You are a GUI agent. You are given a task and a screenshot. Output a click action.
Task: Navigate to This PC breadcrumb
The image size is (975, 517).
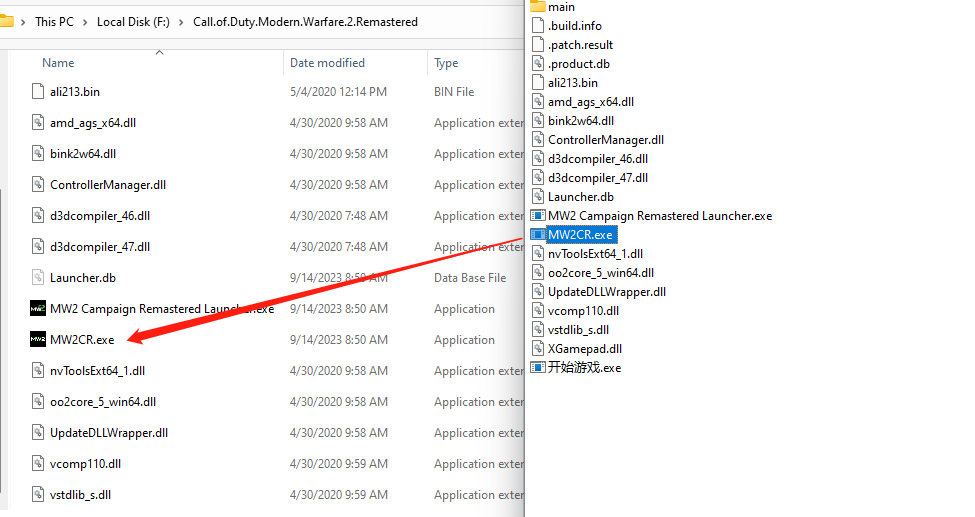[x=54, y=22]
